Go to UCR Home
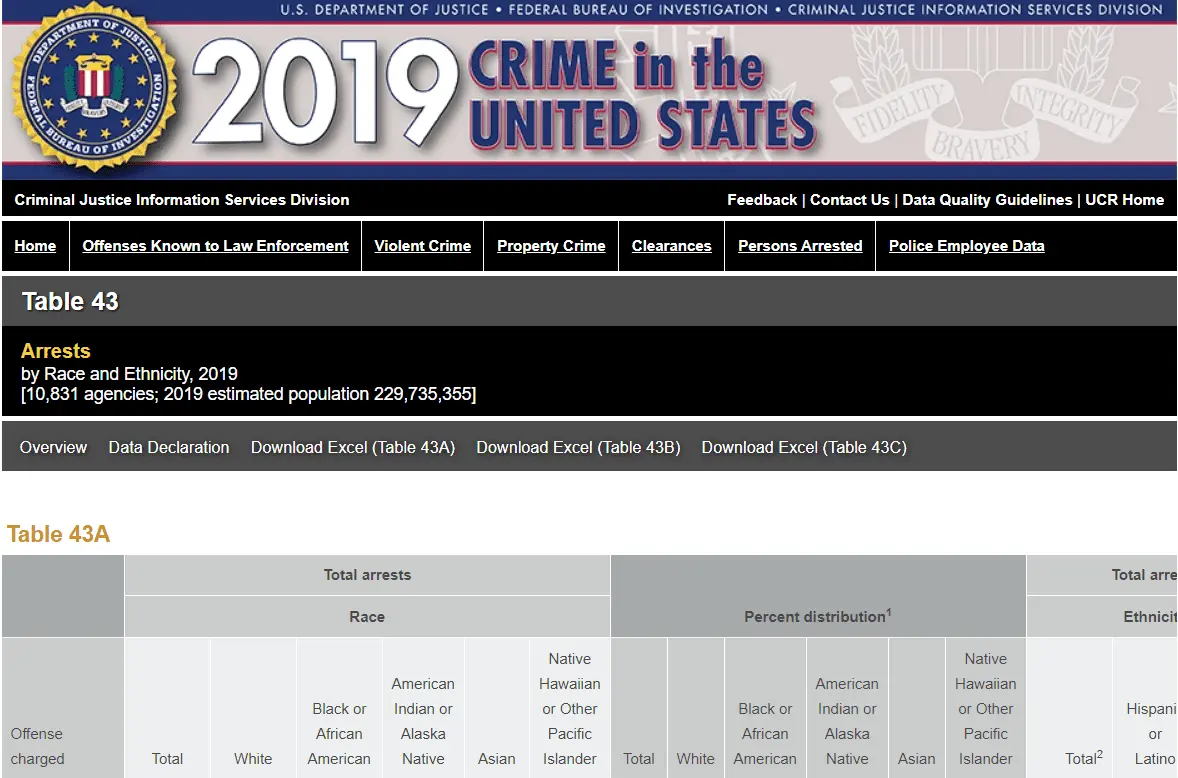The width and height of the screenshot is (1178, 778). tap(1125, 200)
